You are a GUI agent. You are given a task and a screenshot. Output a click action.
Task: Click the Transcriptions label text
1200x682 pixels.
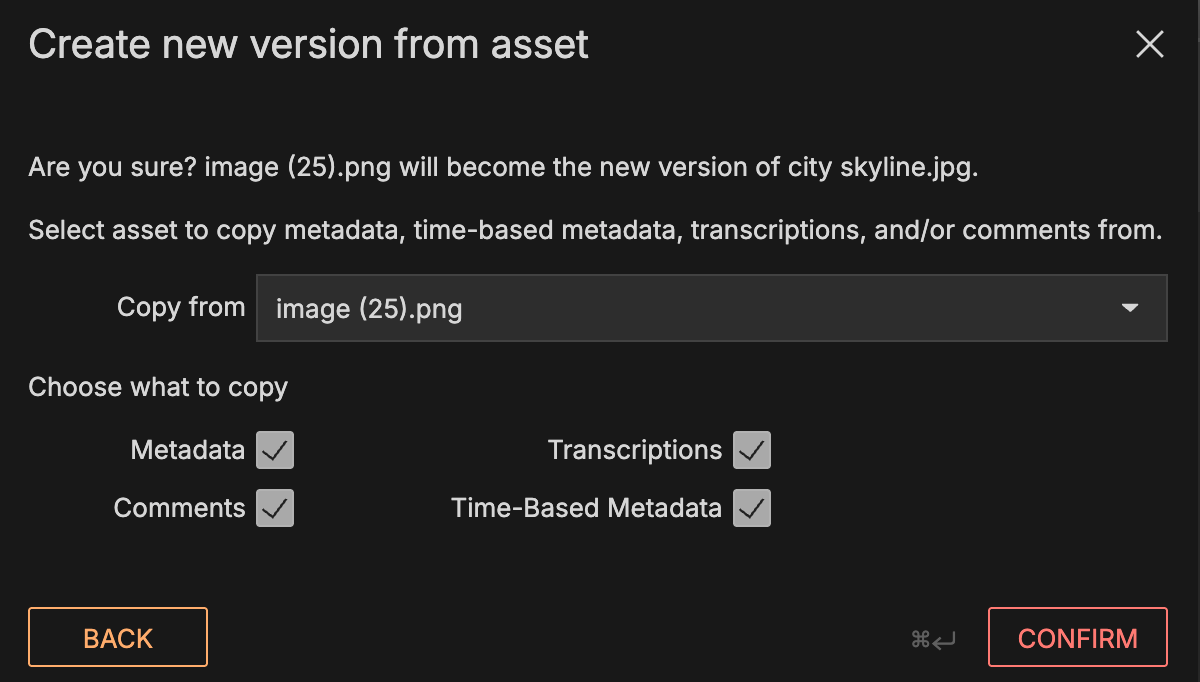tap(634, 451)
